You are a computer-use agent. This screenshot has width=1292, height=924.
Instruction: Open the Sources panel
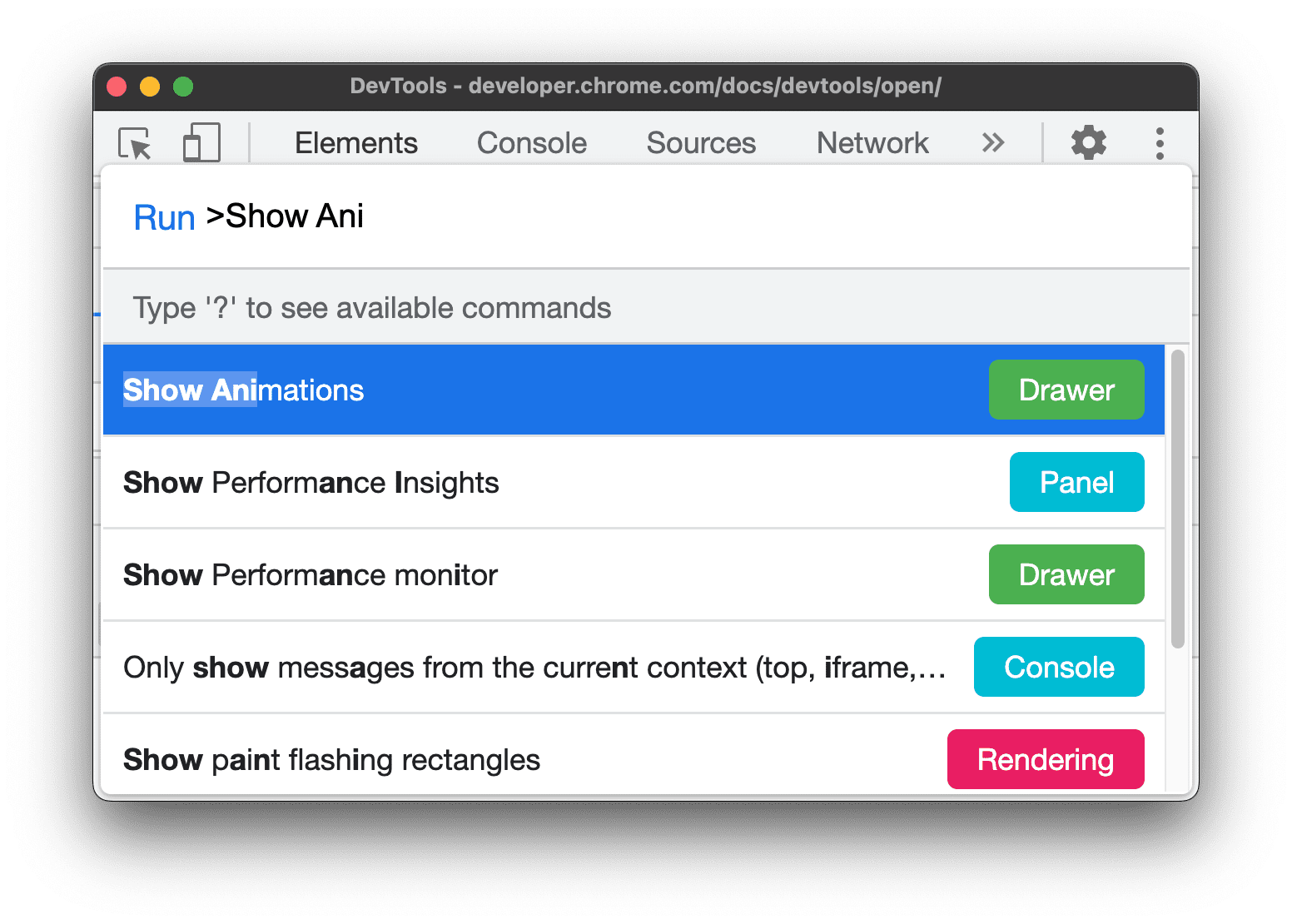tap(701, 142)
